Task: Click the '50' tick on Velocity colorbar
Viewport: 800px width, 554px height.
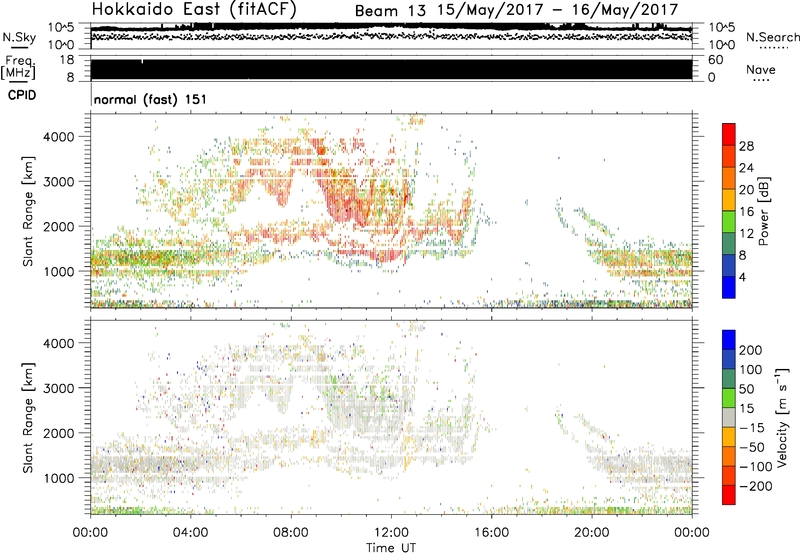Action: pyautogui.click(x=746, y=389)
